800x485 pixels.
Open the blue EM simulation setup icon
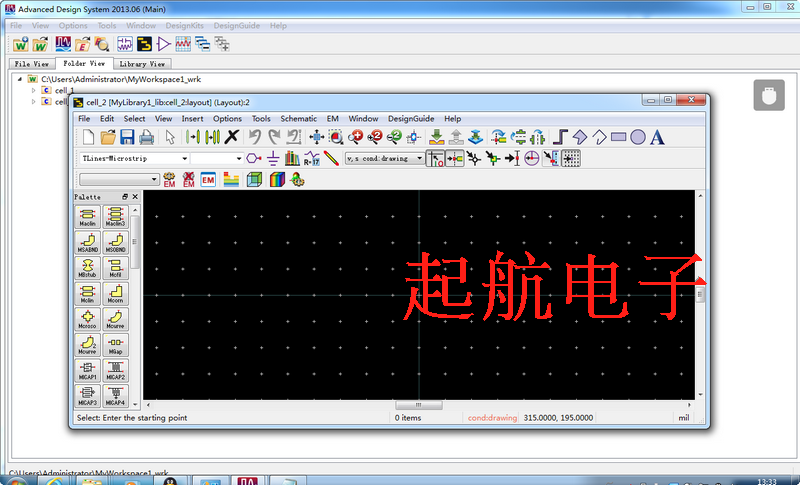coord(208,180)
